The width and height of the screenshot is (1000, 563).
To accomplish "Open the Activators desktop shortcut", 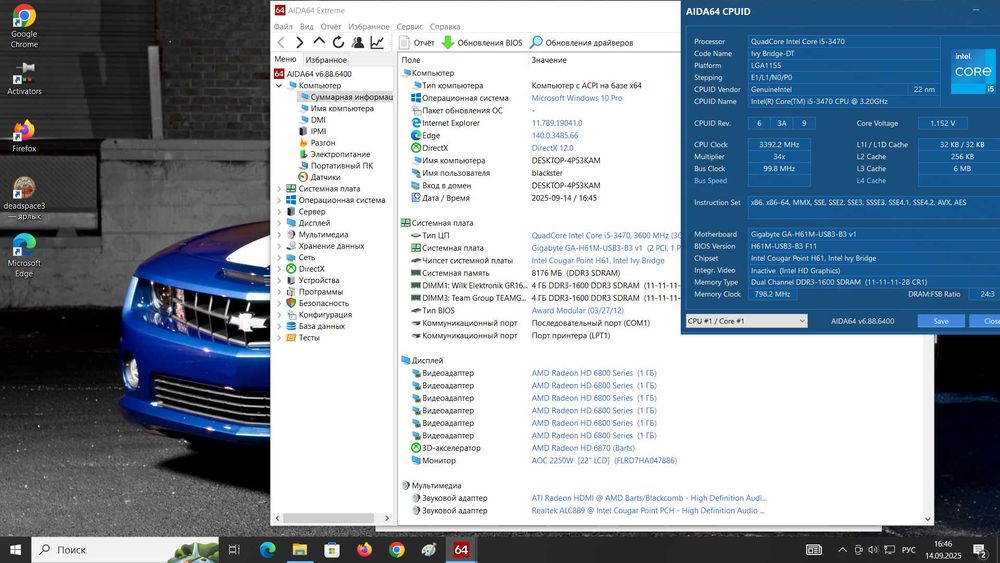I will pos(24,78).
